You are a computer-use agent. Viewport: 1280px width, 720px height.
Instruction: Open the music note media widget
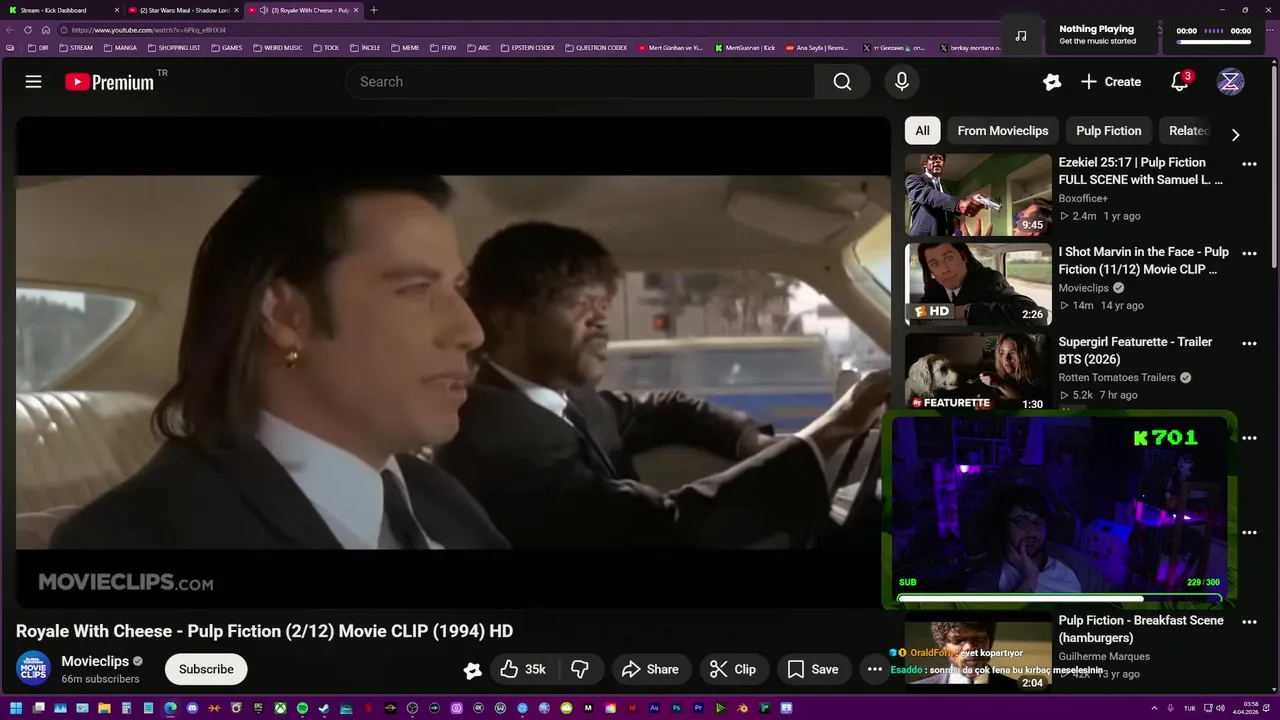point(1020,36)
